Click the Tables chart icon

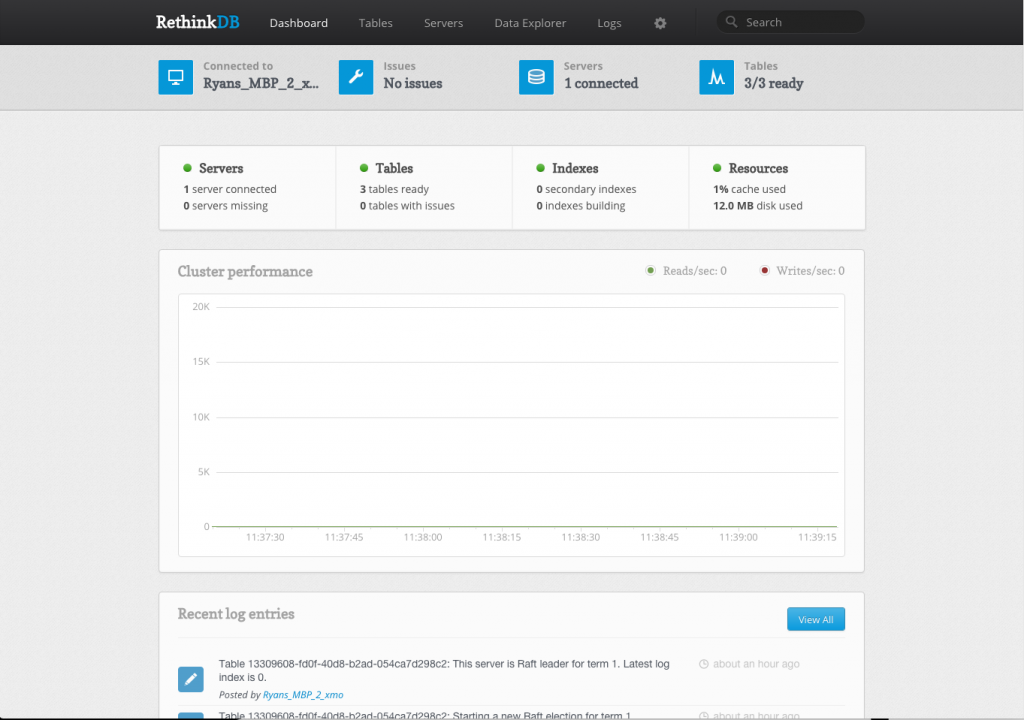point(716,77)
